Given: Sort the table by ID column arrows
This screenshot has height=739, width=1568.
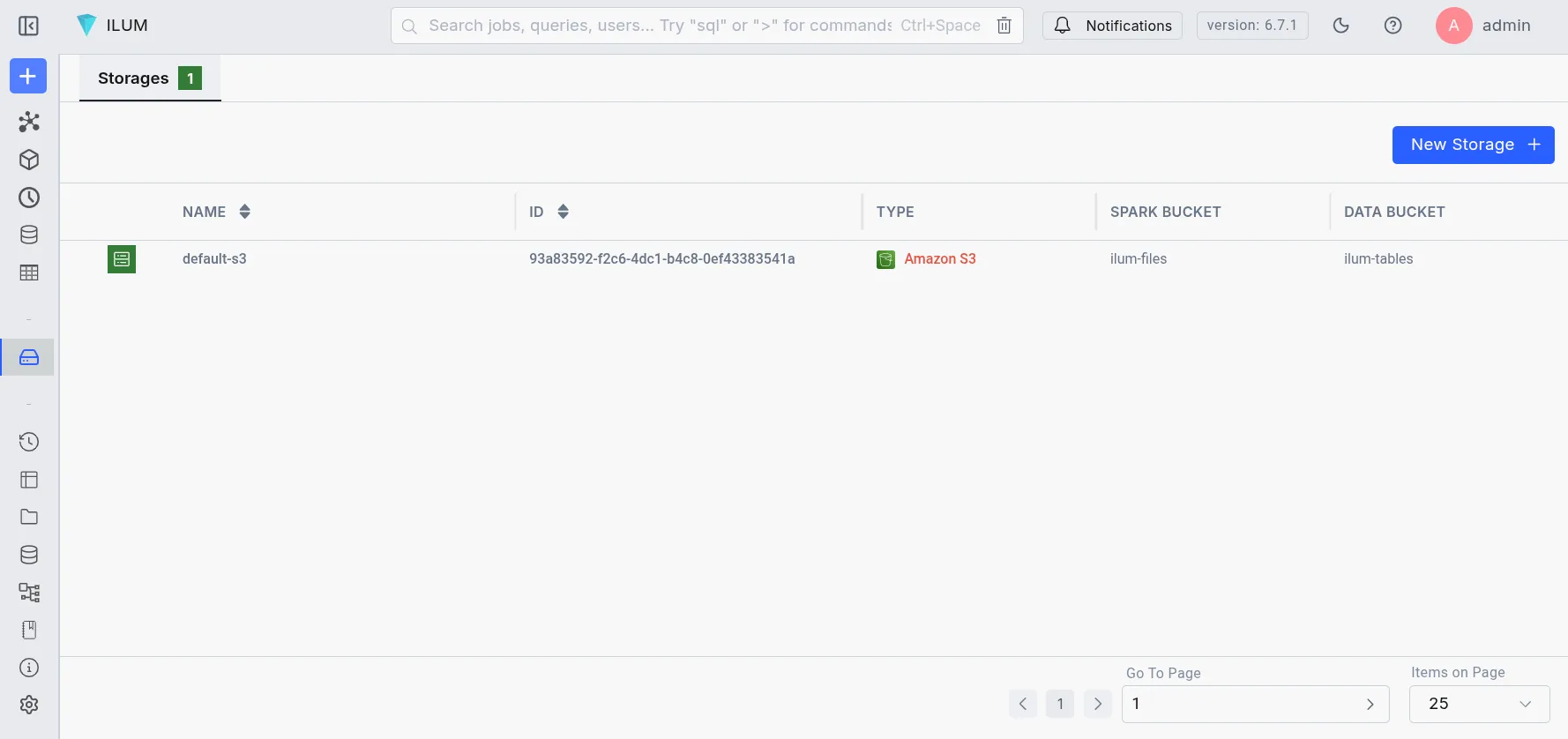Looking at the screenshot, I should pos(564,212).
